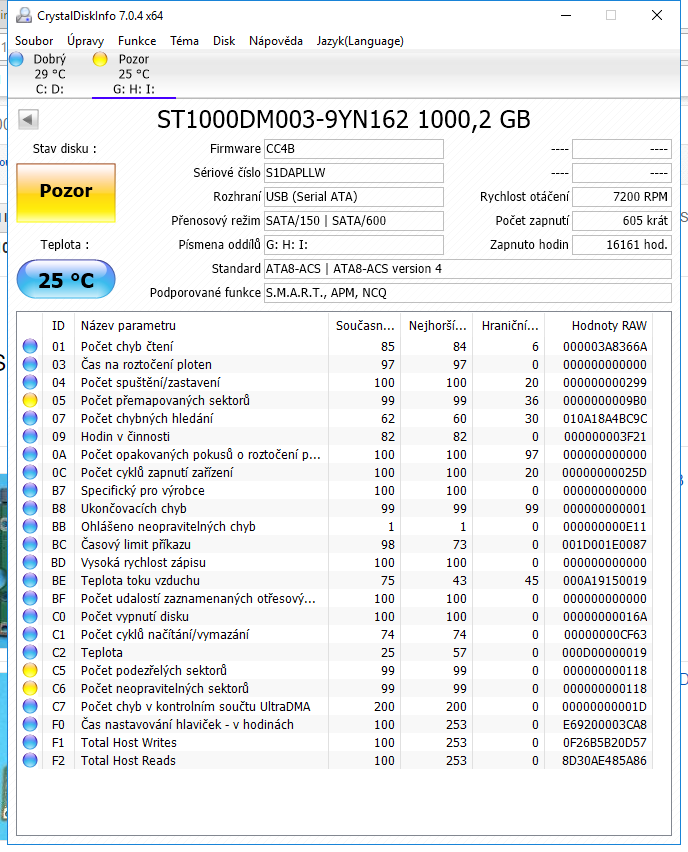Image resolution: width=688 pixels, height=852 pixels.
Task: Click status orb for ID C0 Počet vypnutí disku
Action: point(30,616)
